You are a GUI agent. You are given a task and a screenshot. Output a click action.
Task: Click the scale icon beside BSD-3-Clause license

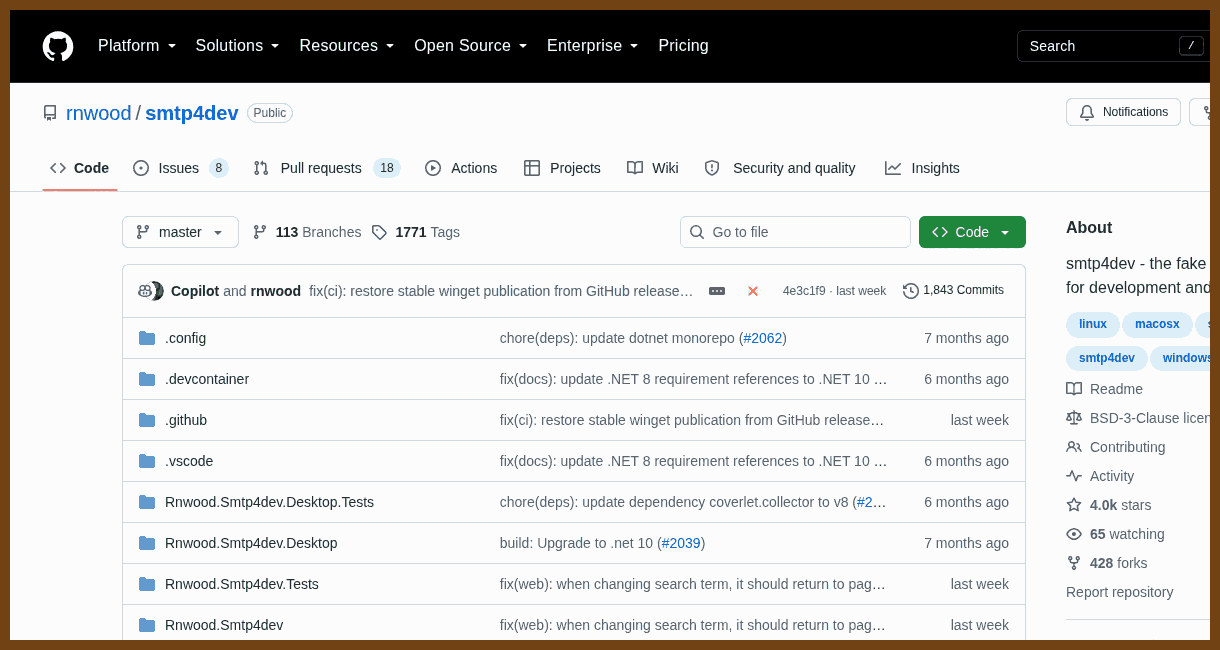1074,418
